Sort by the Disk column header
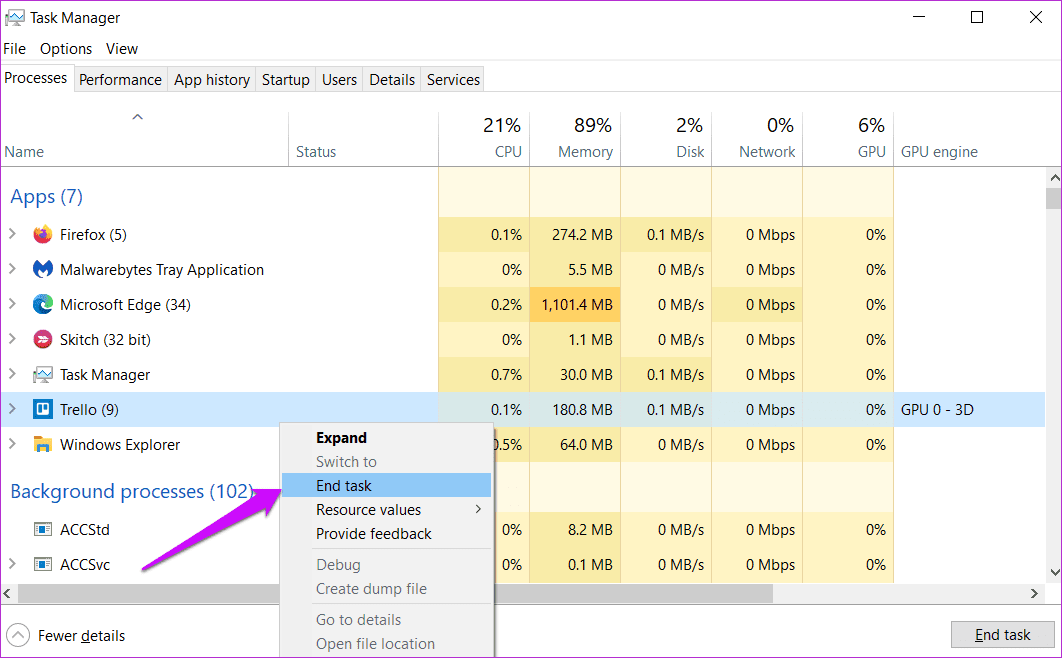Image resolution: width=1062 pixels, height=658 pixels. click(x=666, y=139)
